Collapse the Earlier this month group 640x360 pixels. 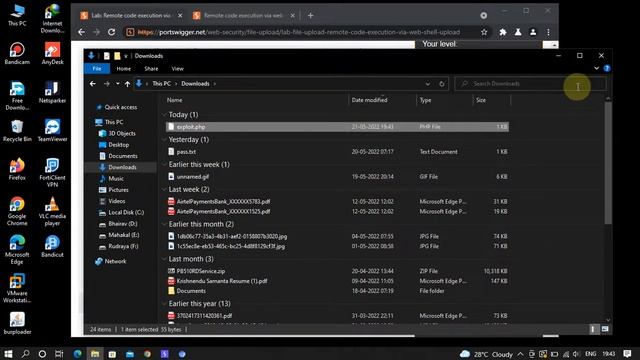pyautogui.click(x=164, y=224)
